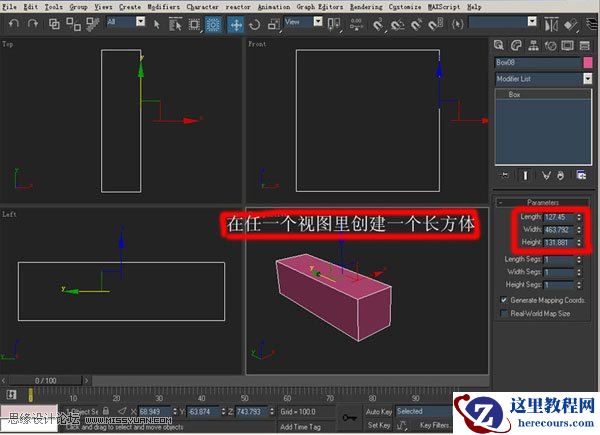
Task: Open the Rendering menu
Action: tap(366, 7)
